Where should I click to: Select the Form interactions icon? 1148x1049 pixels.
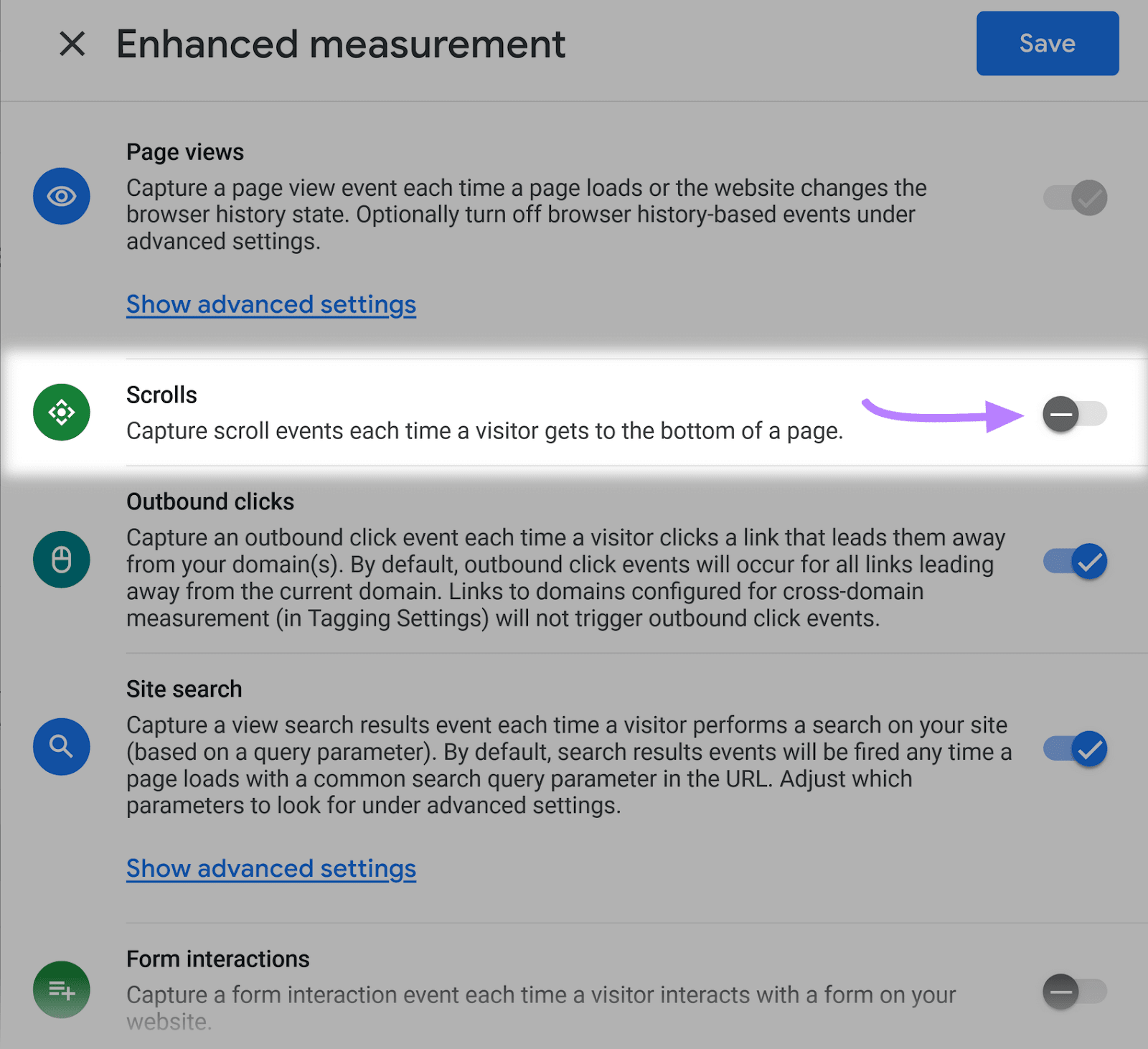click(x=61, y=990)
